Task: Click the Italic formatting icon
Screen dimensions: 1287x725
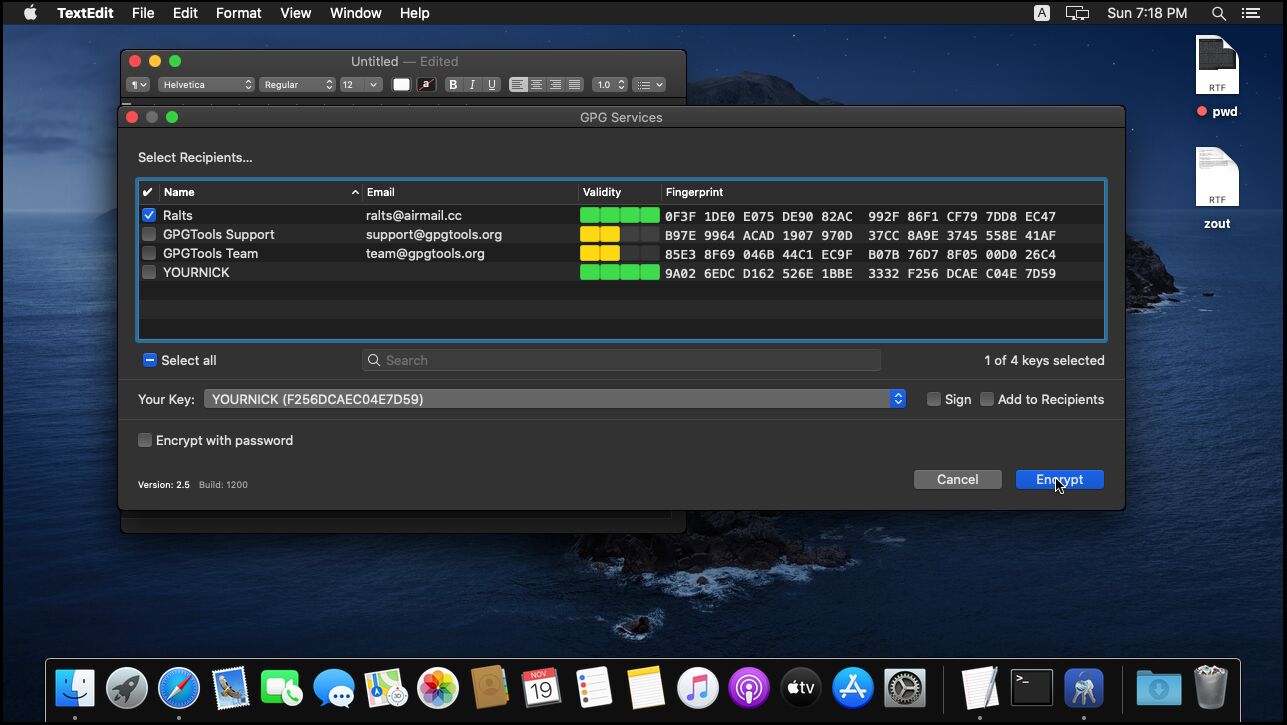Action: coord(472,85)
